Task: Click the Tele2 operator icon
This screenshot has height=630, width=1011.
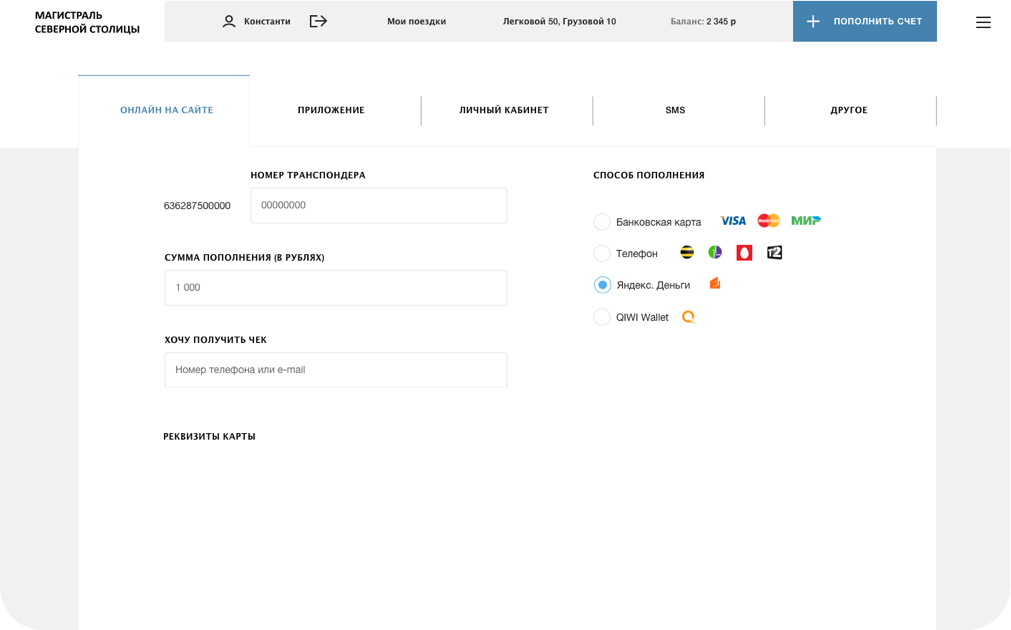Action: [774, 253]
